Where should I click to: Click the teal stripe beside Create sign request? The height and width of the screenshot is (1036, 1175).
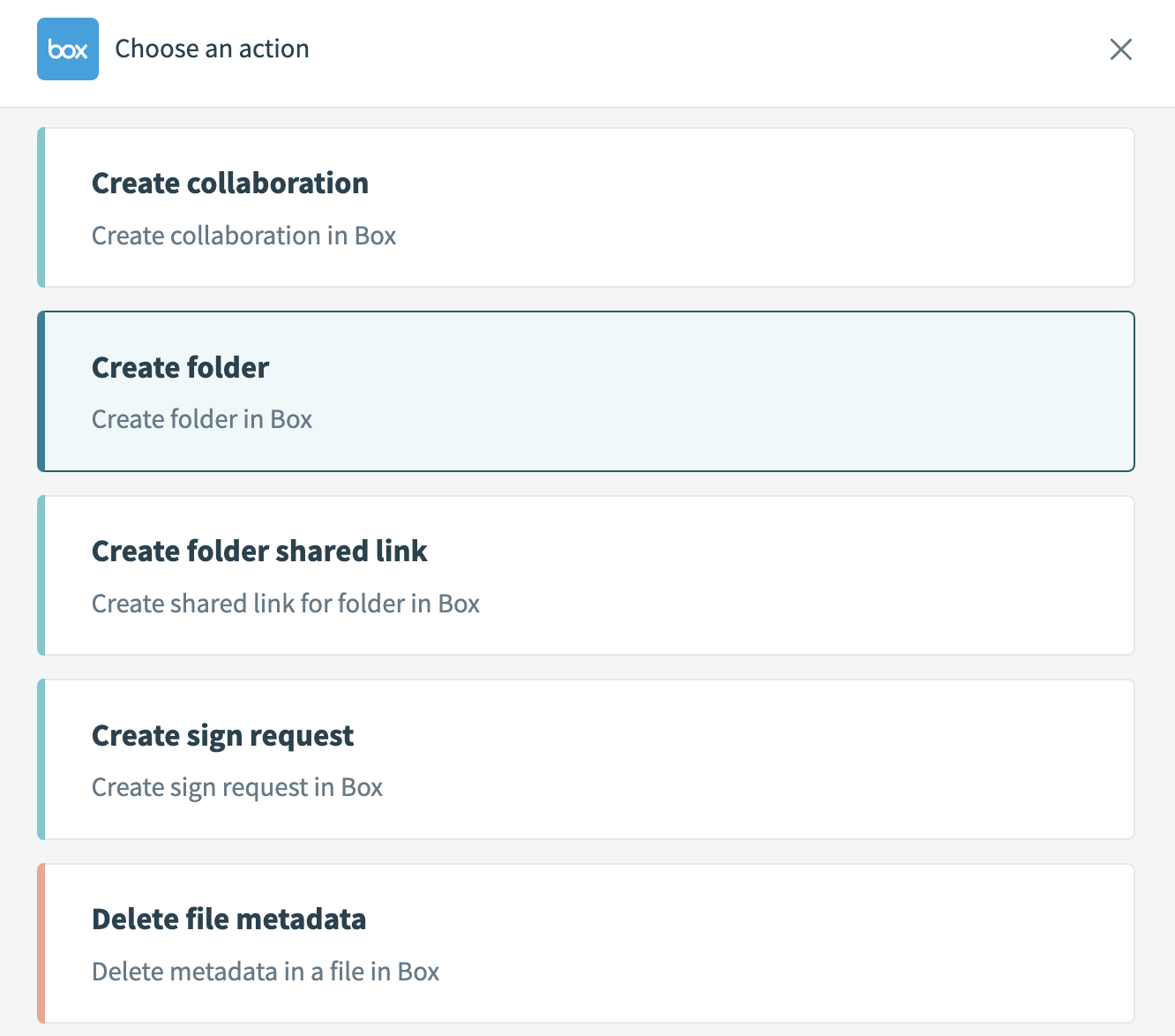(41, 759)
